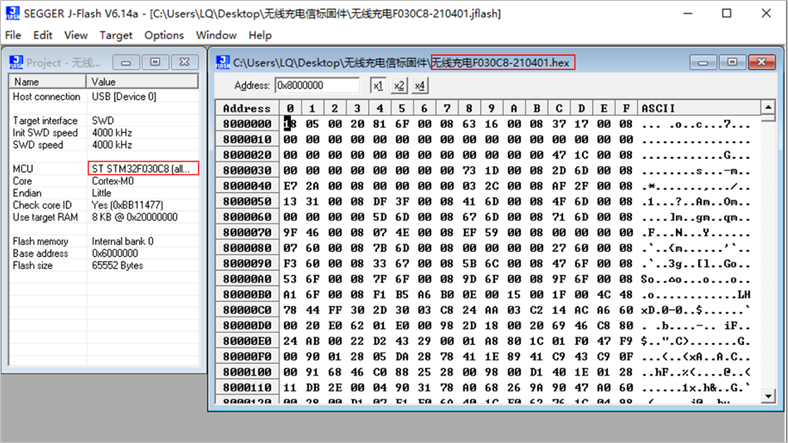Viewport: 788px width, 443px height.
Task: Select the Endian value Little
Action: pyautogui.click(x=102, y=193)
